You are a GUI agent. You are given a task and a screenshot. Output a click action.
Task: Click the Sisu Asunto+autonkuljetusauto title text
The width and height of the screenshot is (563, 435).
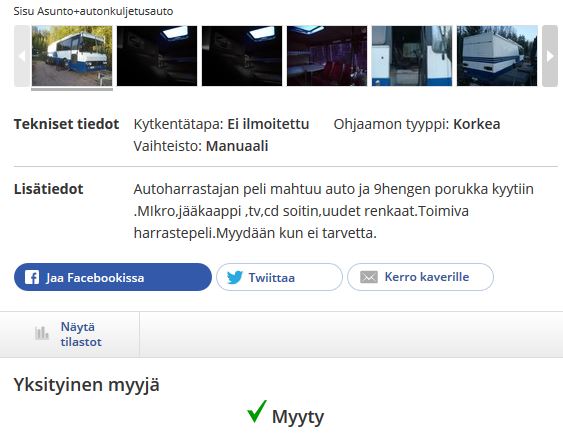tap(93, 11)
